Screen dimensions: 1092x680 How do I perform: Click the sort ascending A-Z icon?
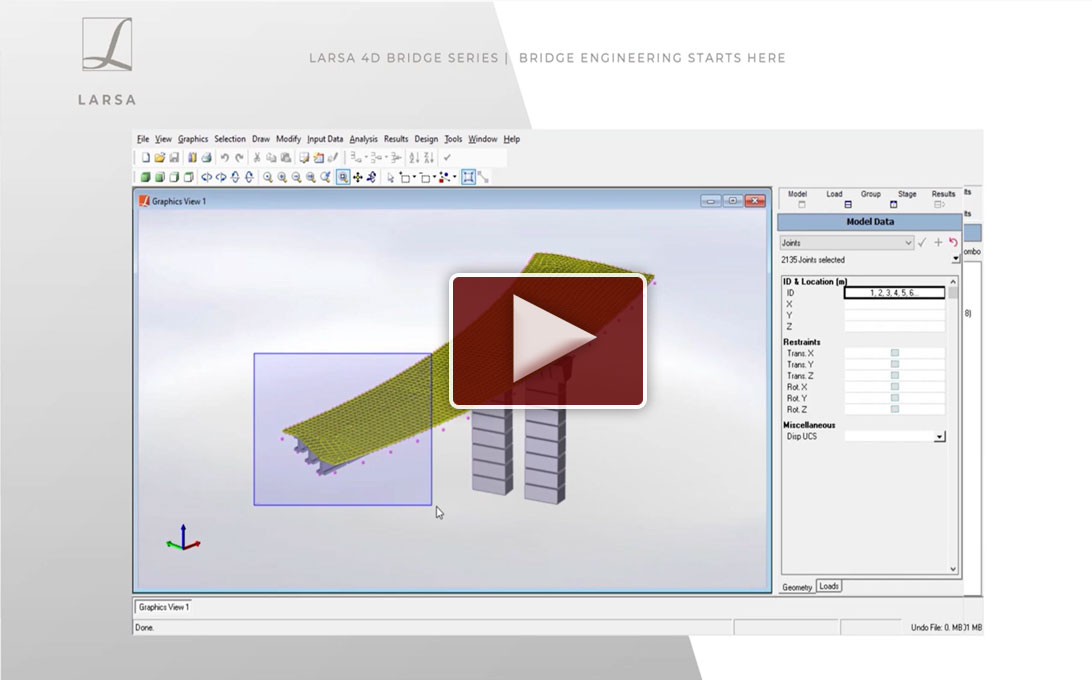point(414,158)
